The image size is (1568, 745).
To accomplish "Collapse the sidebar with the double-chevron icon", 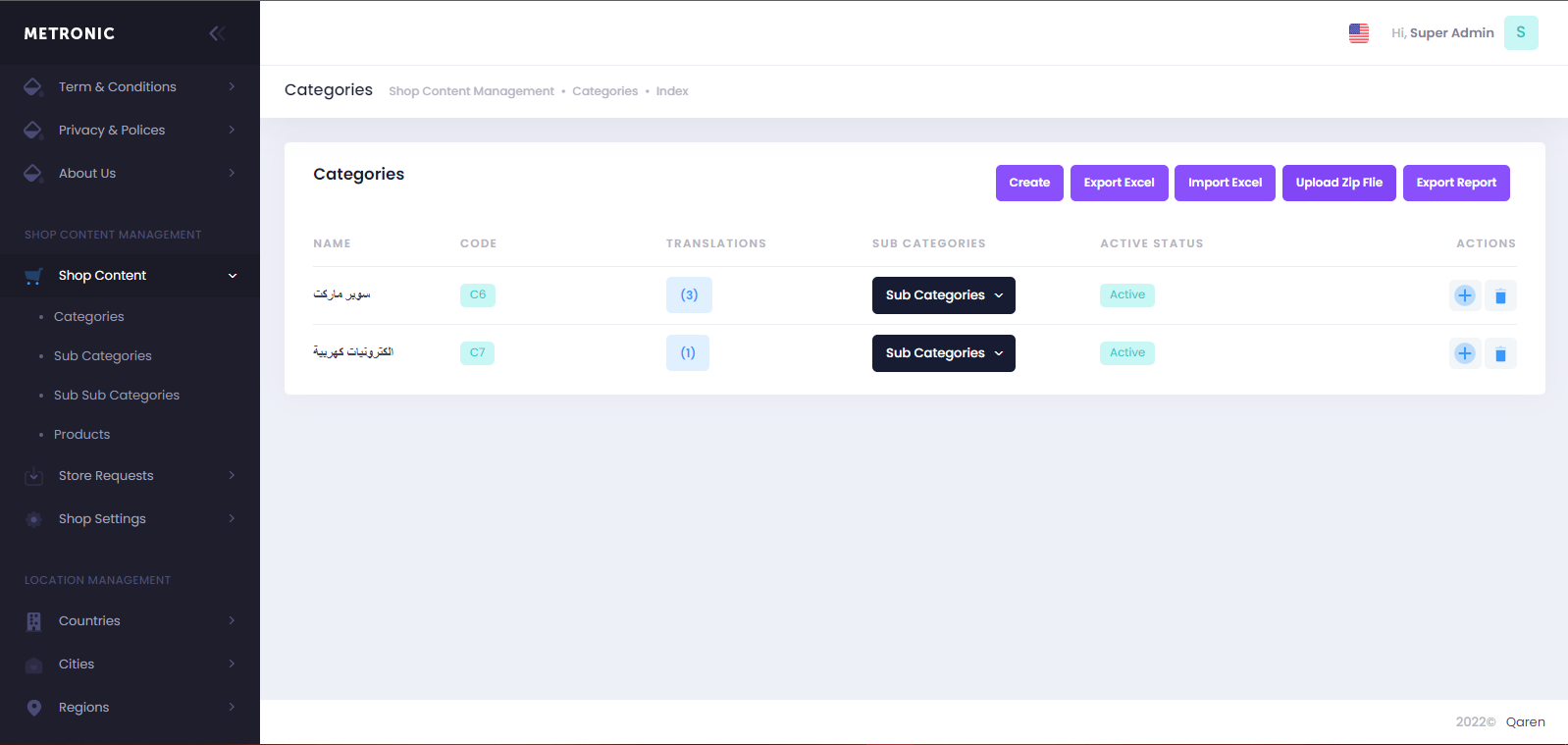I will [x=217, y=33].
